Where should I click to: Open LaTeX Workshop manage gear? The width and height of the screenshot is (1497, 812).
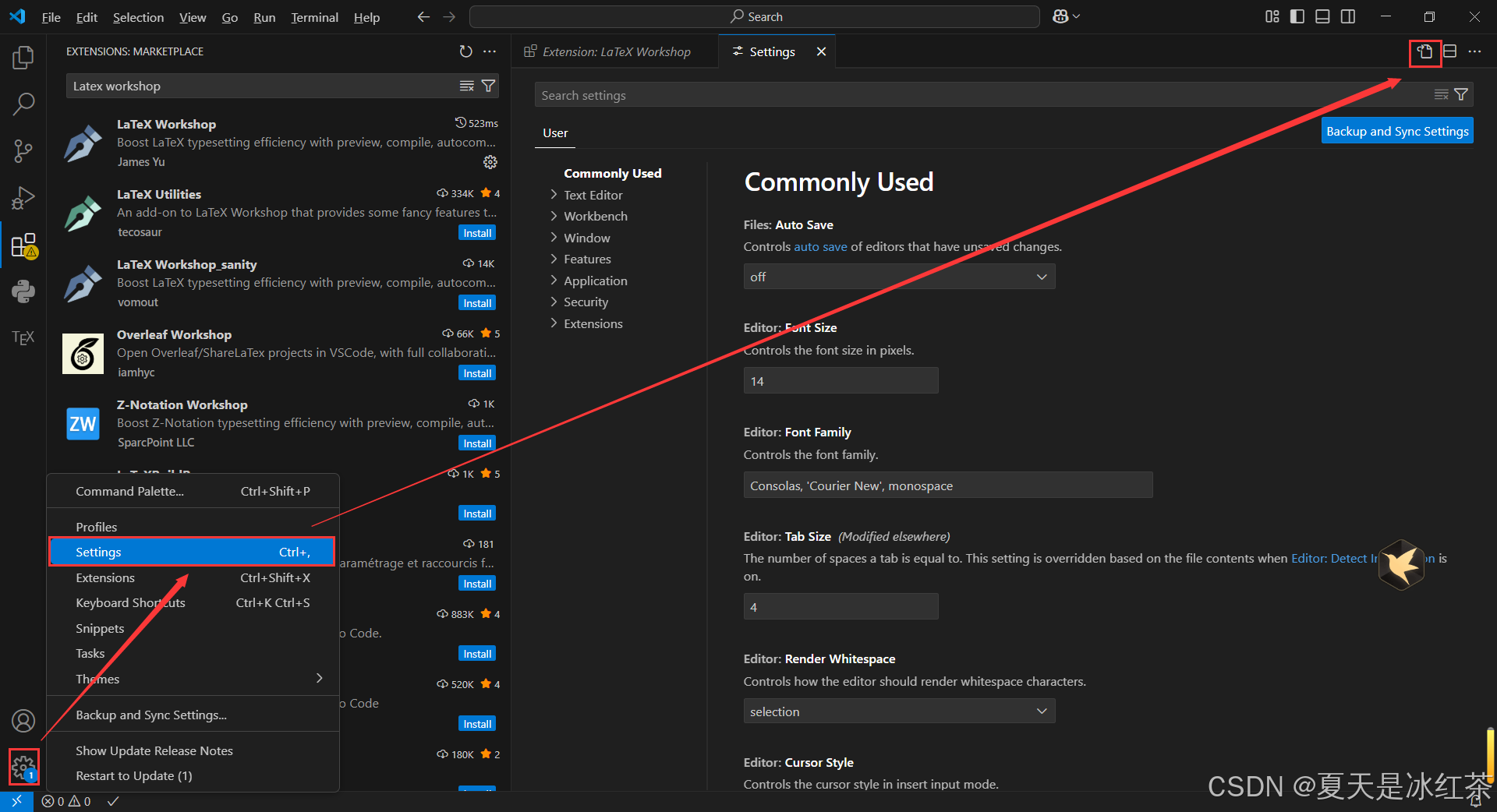click(490, 162)
